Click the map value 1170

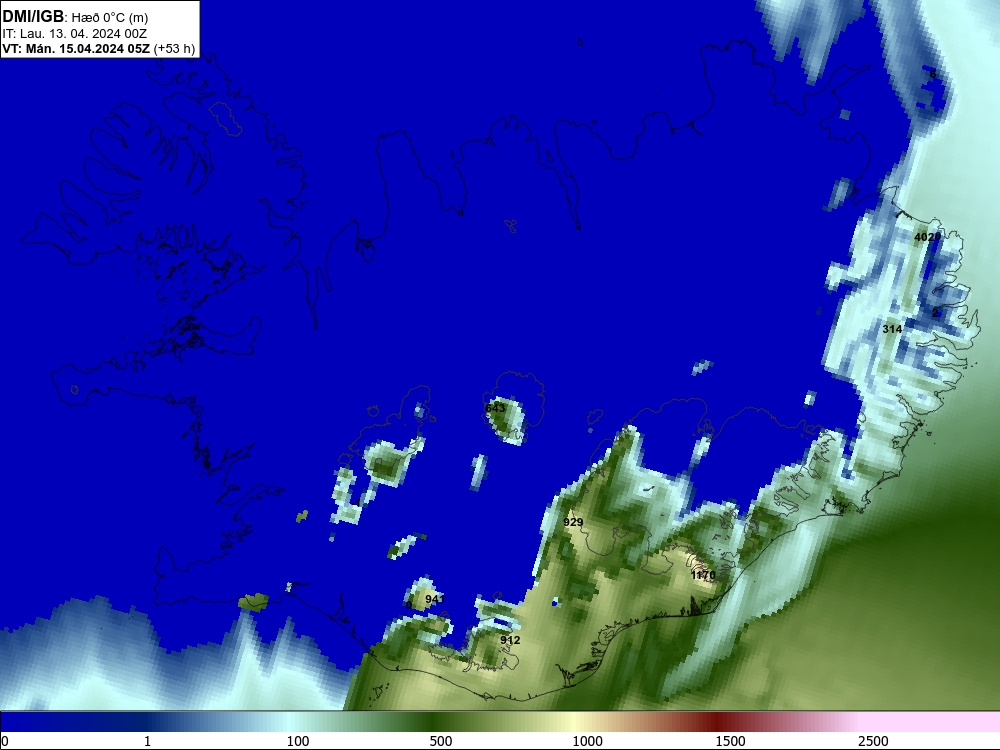[x=703, y=575]
